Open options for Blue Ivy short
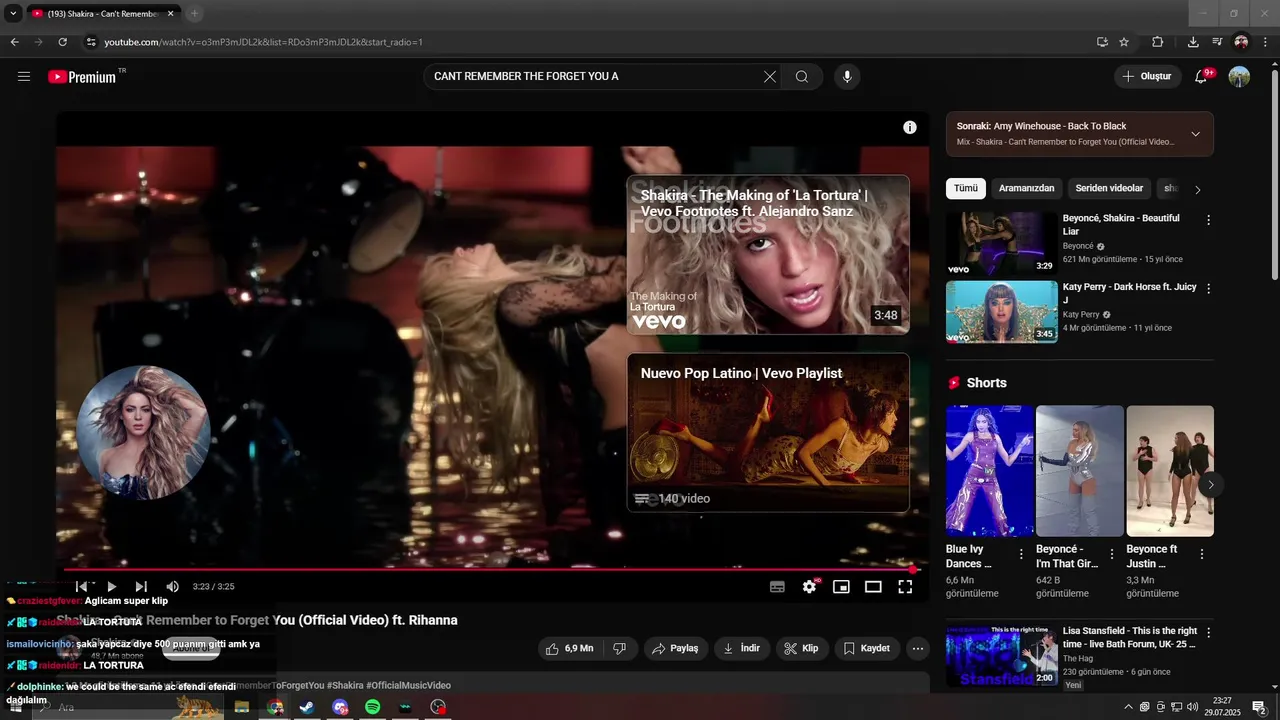This screenshot has width=1280, height=720. click(1021, 554)
